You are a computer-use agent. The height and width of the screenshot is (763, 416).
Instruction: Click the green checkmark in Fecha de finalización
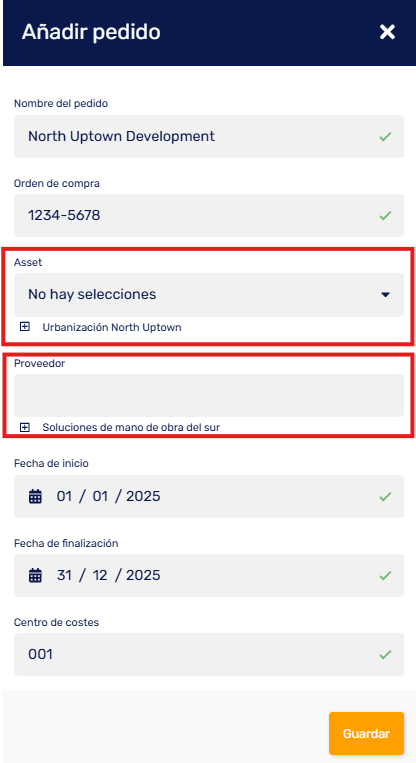385,575
